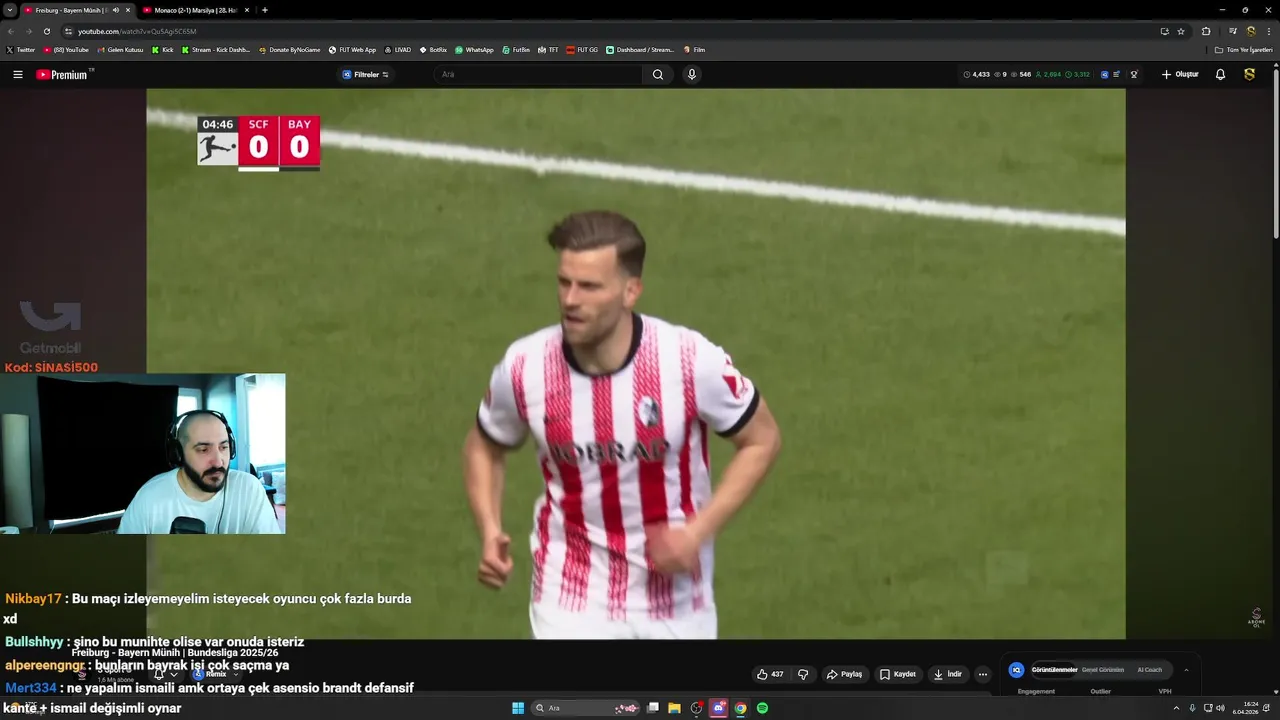Open the taskbar volume control

(x=1220, y=708)
